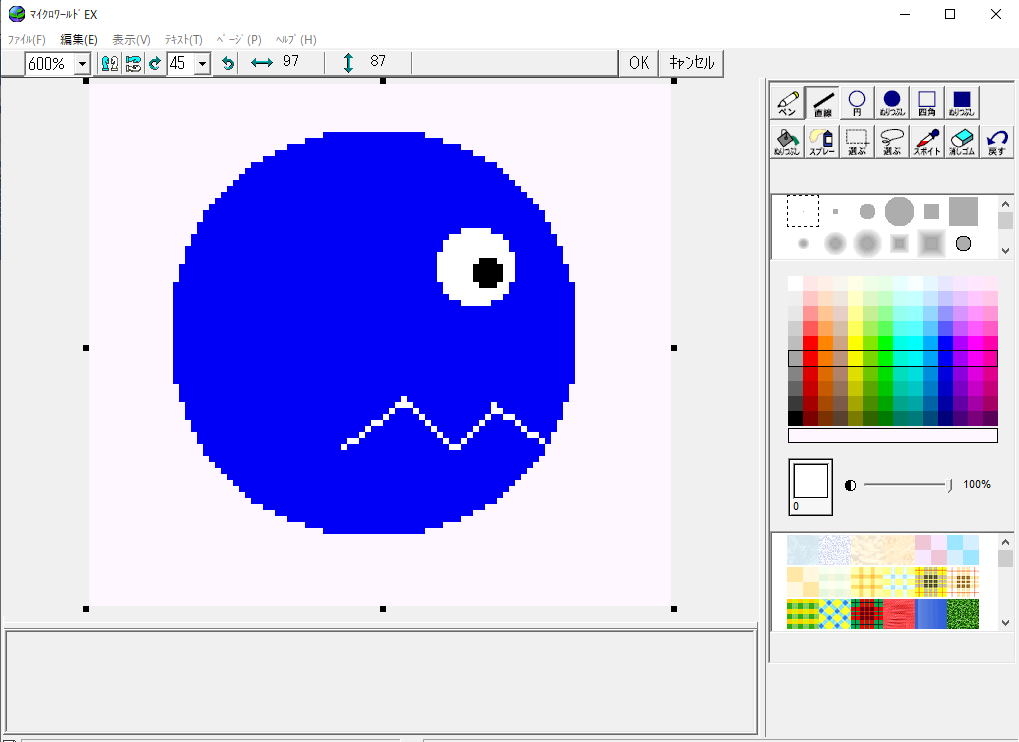Viewport: 1019px width, 742px height.
Task: Open the ファイル(F) menu
Action: point(27,40)
